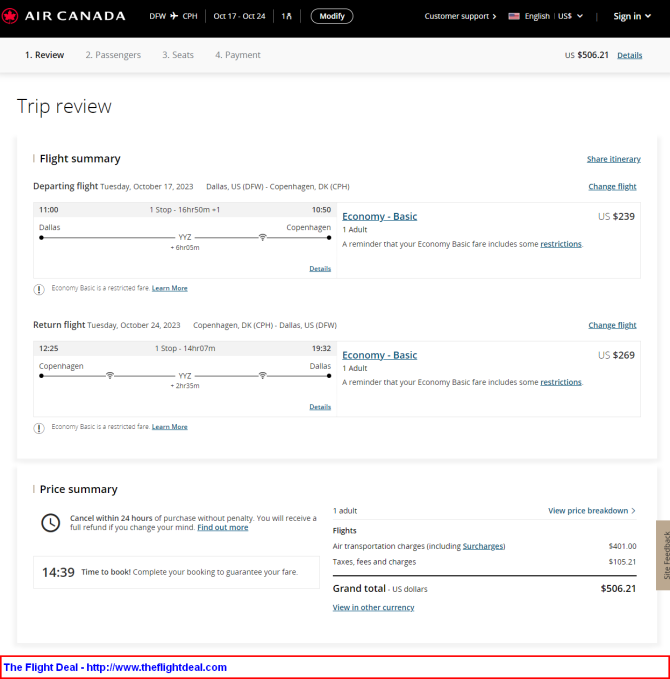The height and width of the screenshot is (679, 670).
Task: Click '1 Stop - 14hr07m' duration text
Action: click(185, 348)
